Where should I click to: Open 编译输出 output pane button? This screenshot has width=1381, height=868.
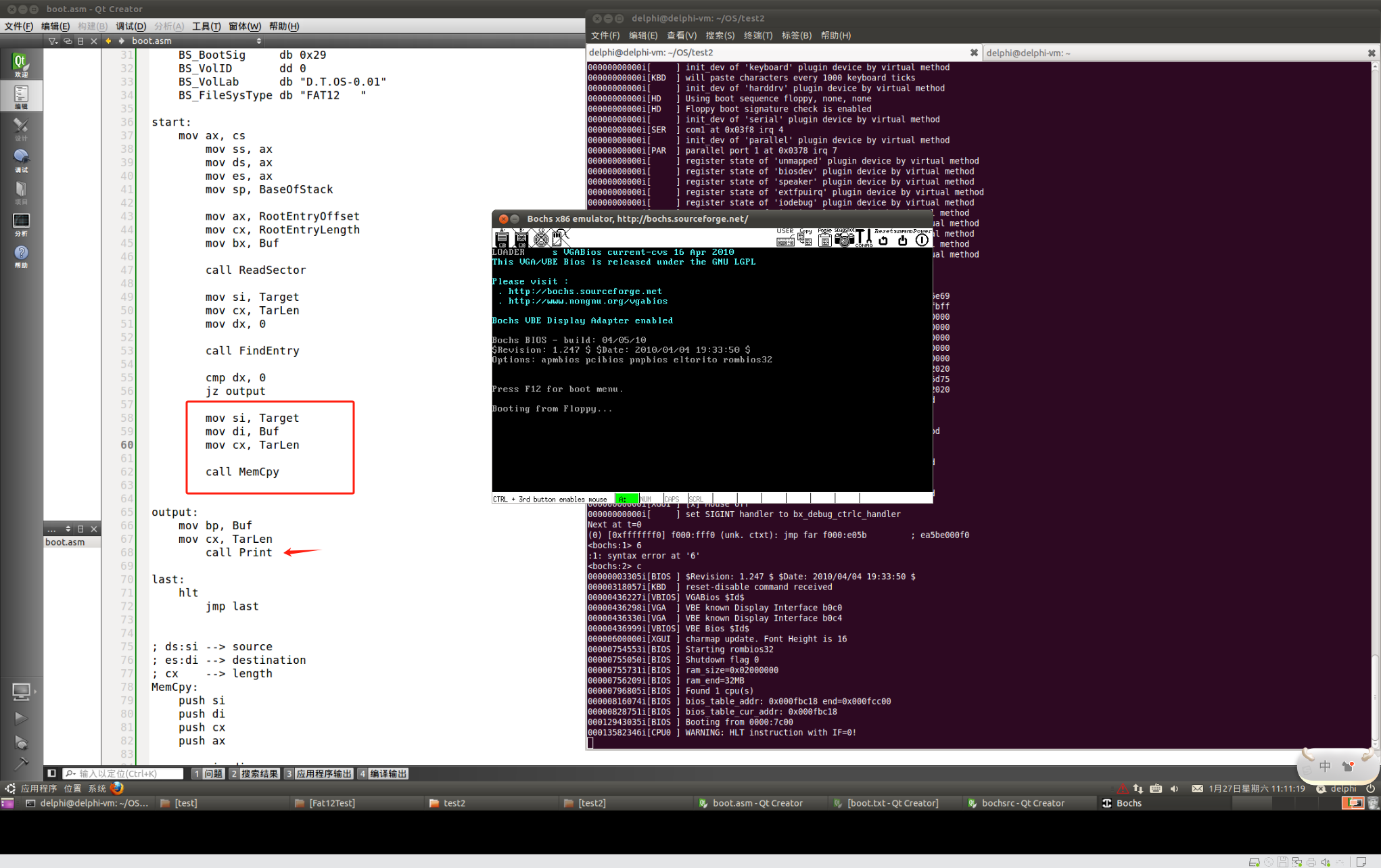(383, 773)
